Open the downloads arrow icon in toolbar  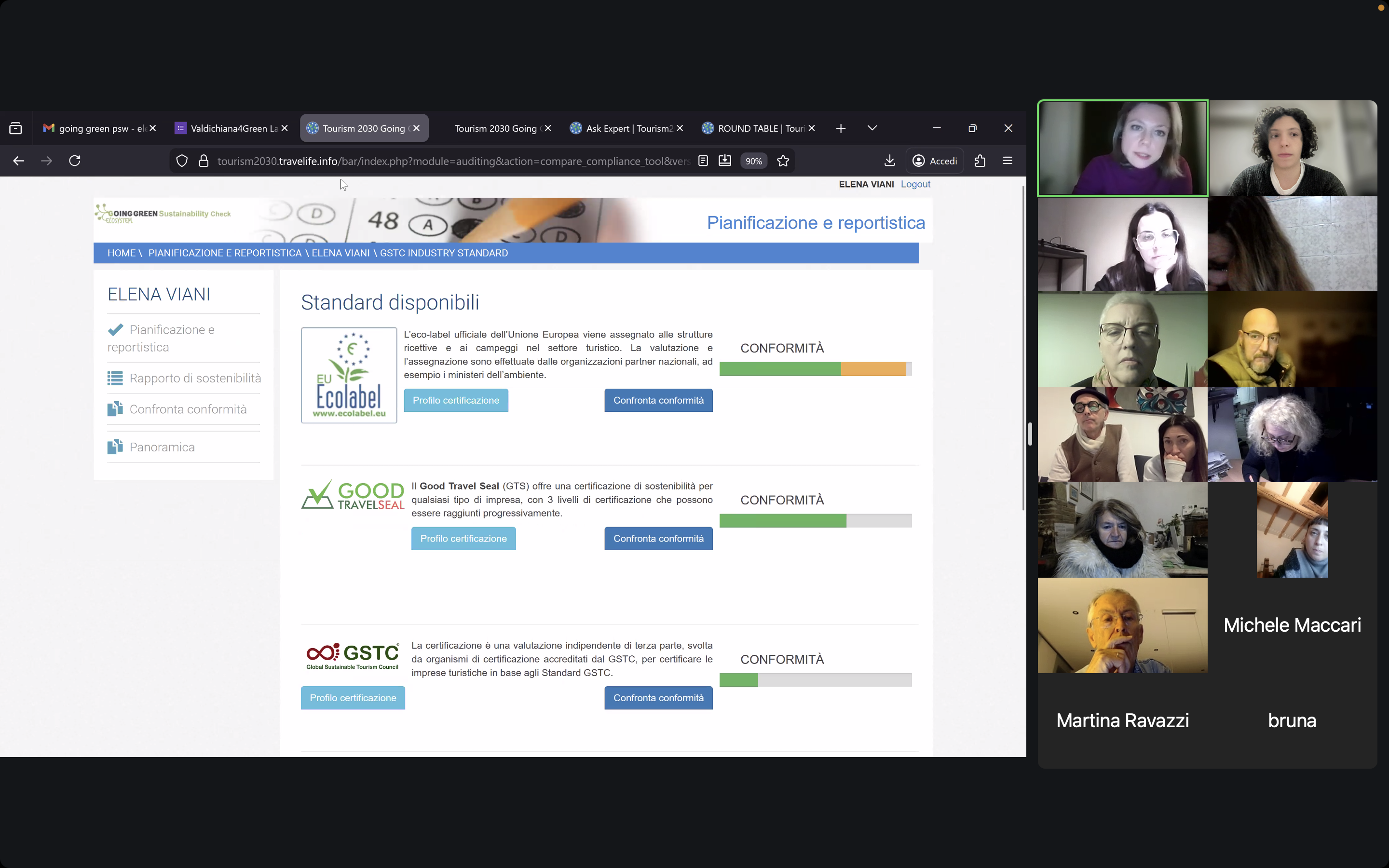click(x=890, y=161)
